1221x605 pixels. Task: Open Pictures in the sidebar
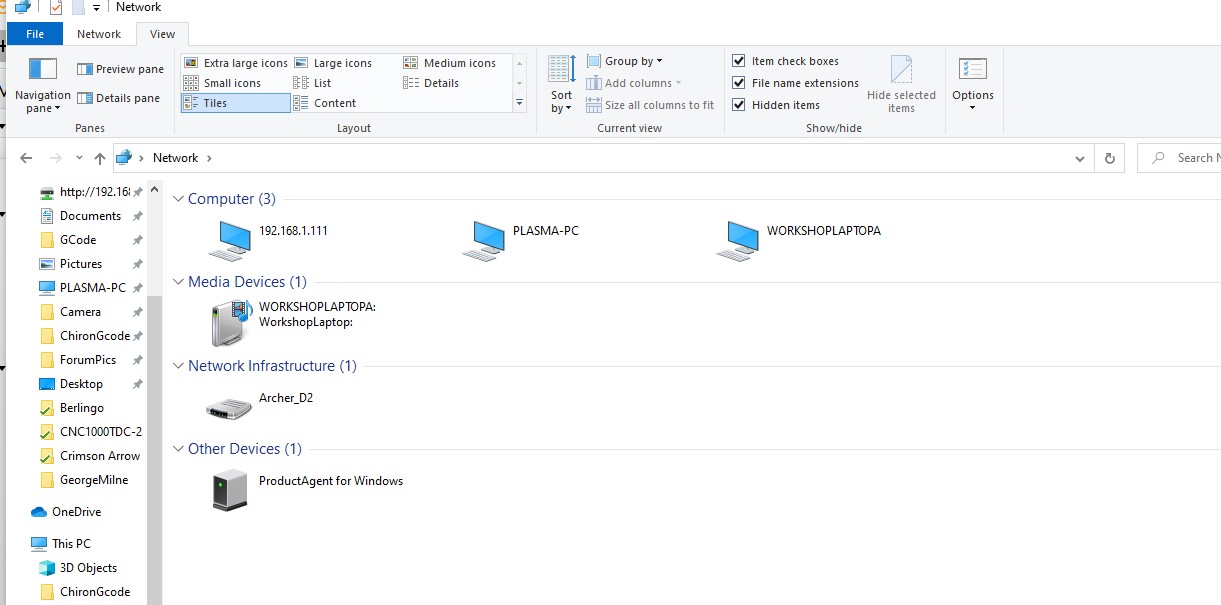pos(81,264)
